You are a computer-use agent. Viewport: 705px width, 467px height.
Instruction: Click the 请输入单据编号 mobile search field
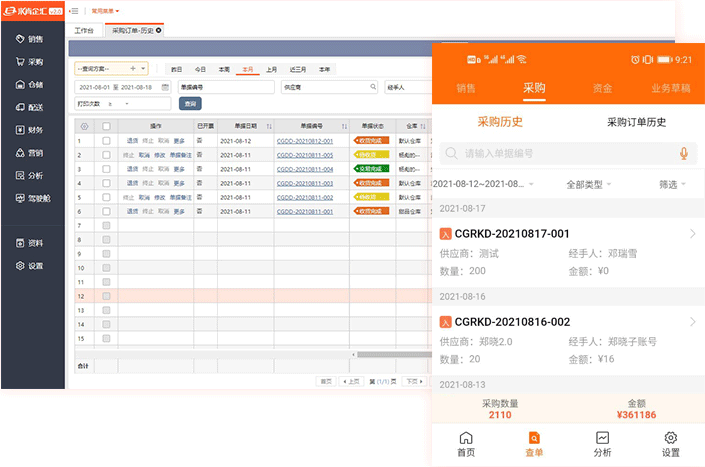click(560, 153)
